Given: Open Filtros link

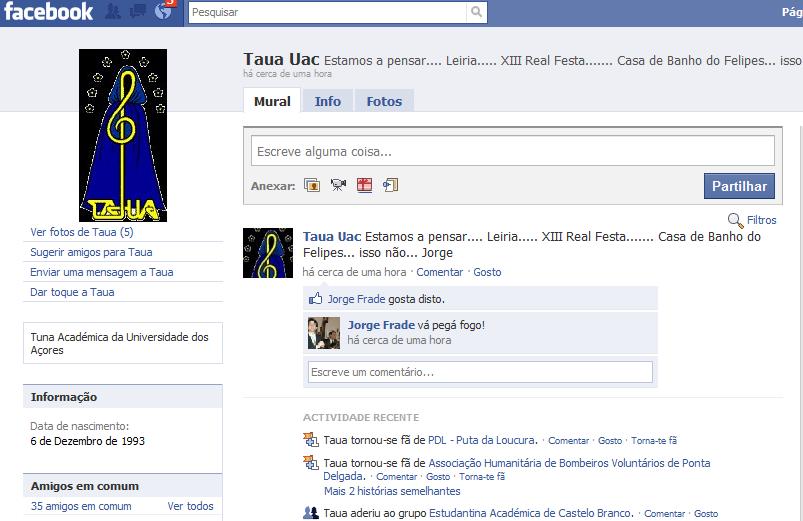Looking at the screenshot, I should (x=762, y=220).
